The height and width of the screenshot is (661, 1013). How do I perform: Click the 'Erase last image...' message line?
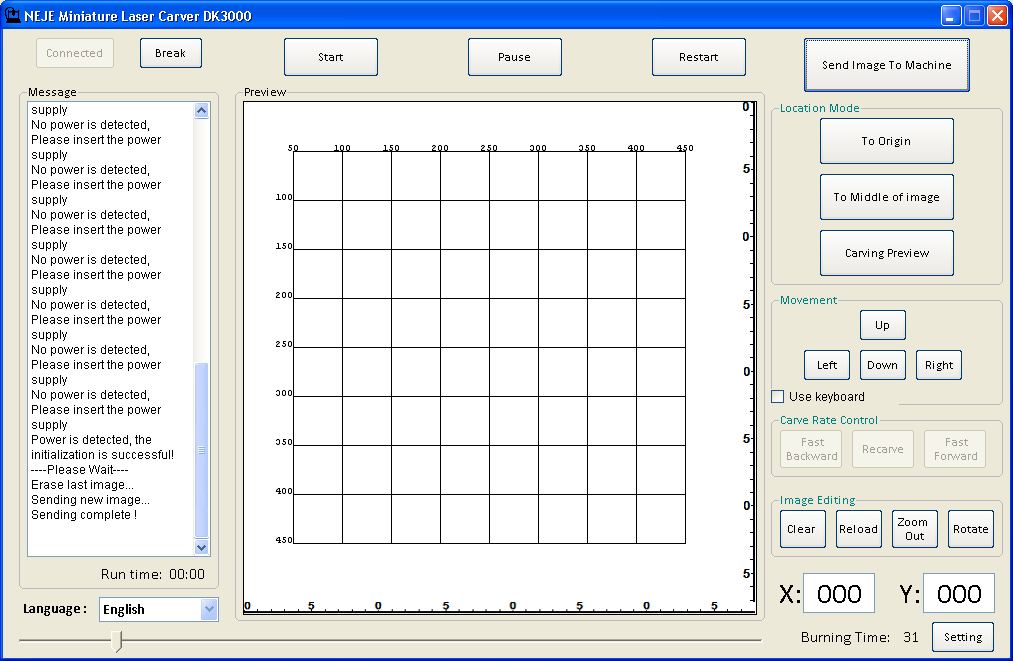[83, 485]
